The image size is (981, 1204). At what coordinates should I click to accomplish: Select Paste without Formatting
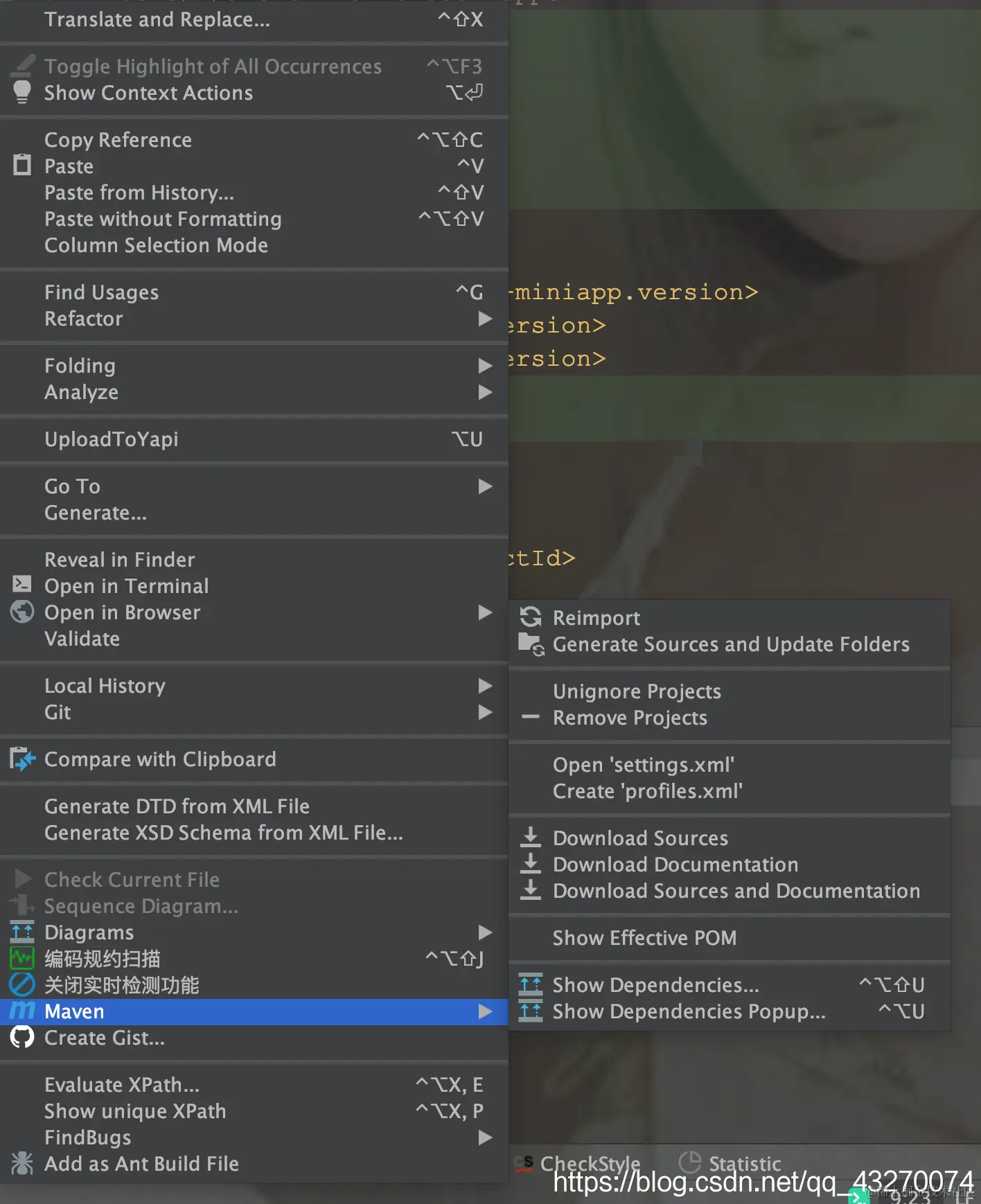(x=254, y=219)
